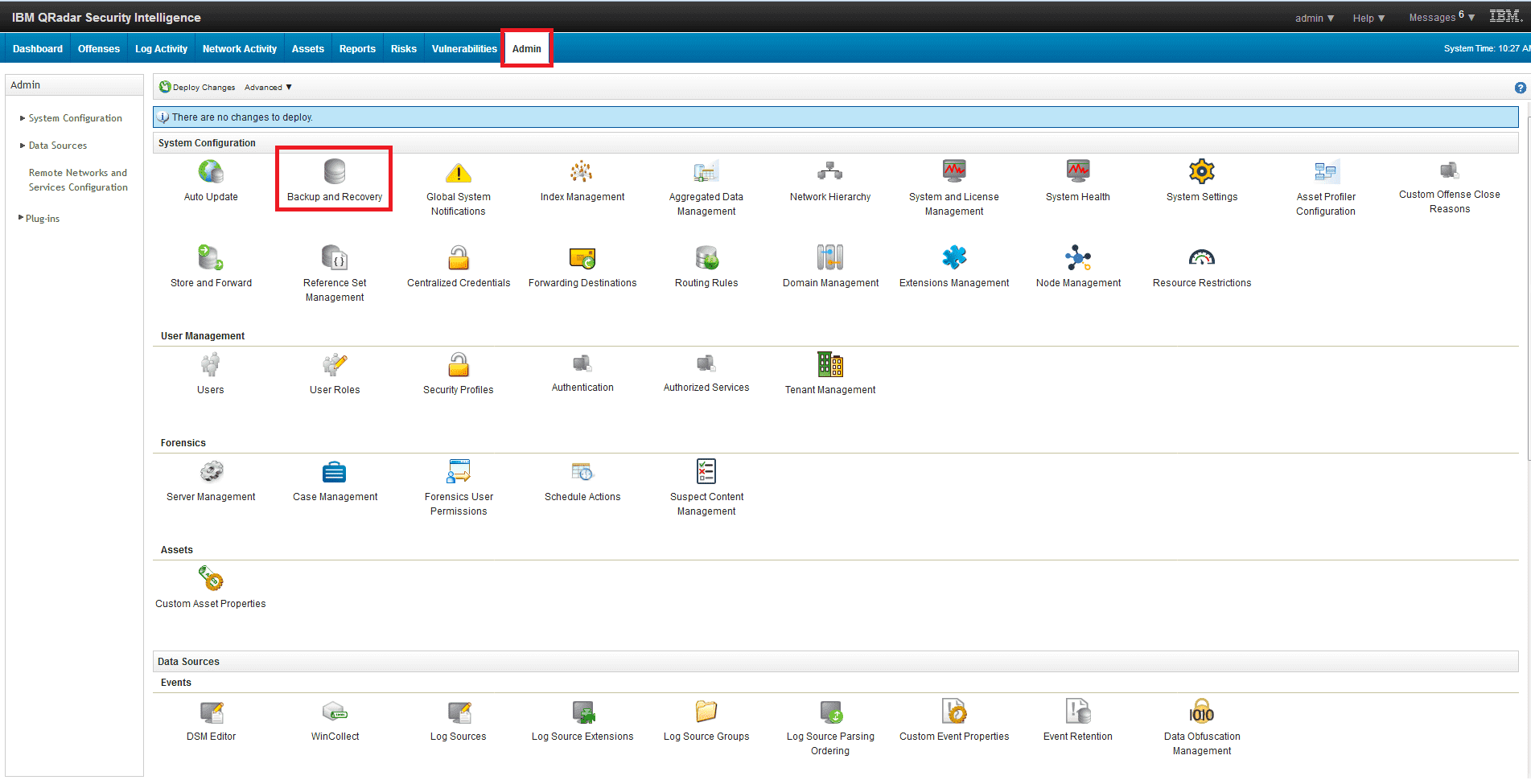Open Extensions Management puzzle icon

click(953, 258)
